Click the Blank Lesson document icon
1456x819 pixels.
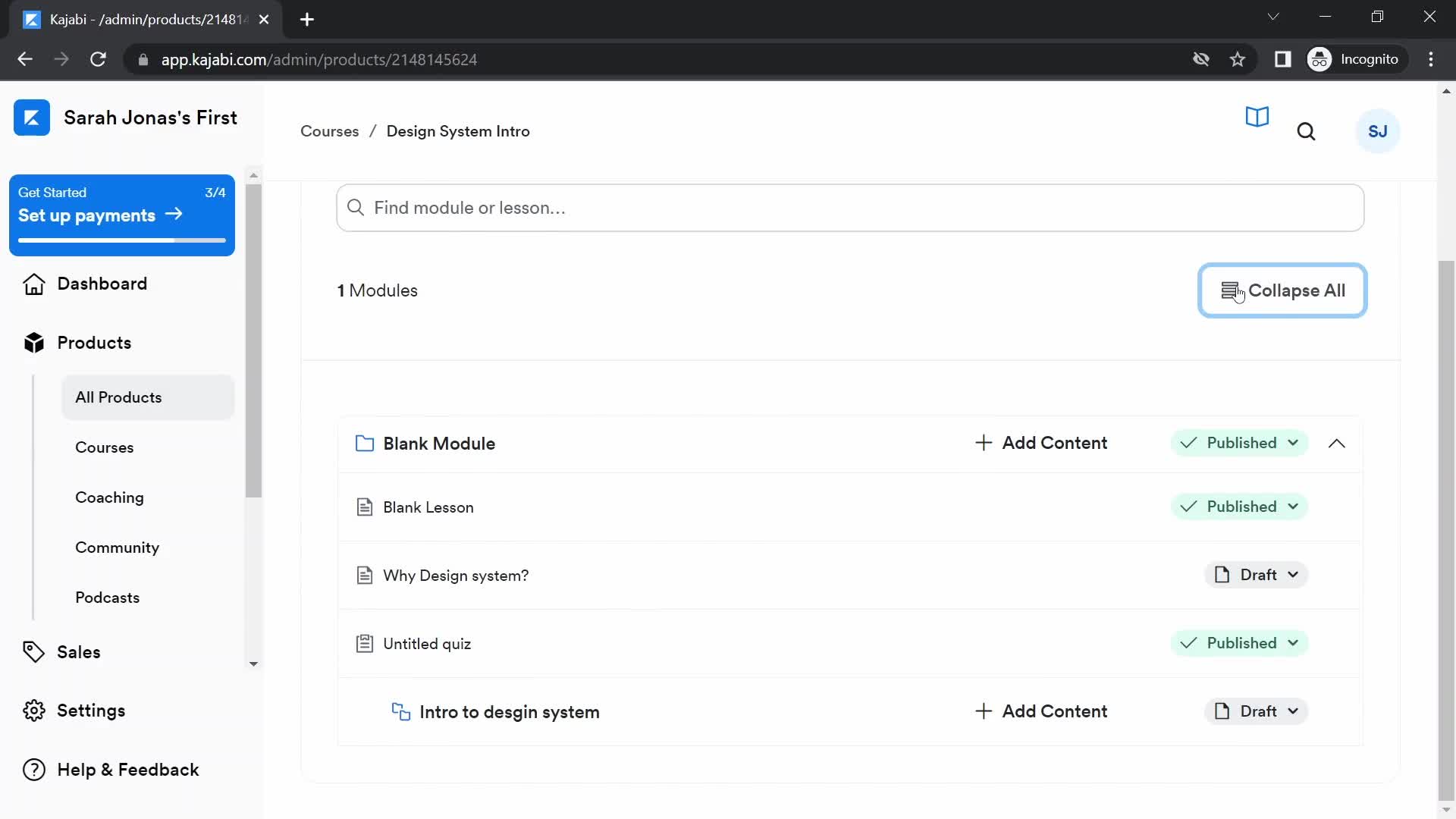365,507
